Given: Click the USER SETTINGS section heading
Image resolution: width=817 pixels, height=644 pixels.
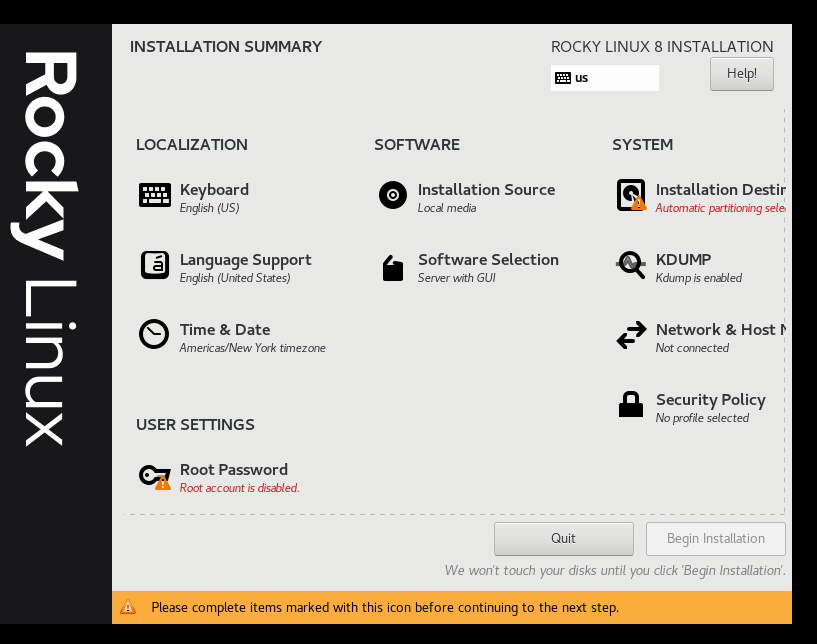Looking at the screenshot, I should pos(195,425).
